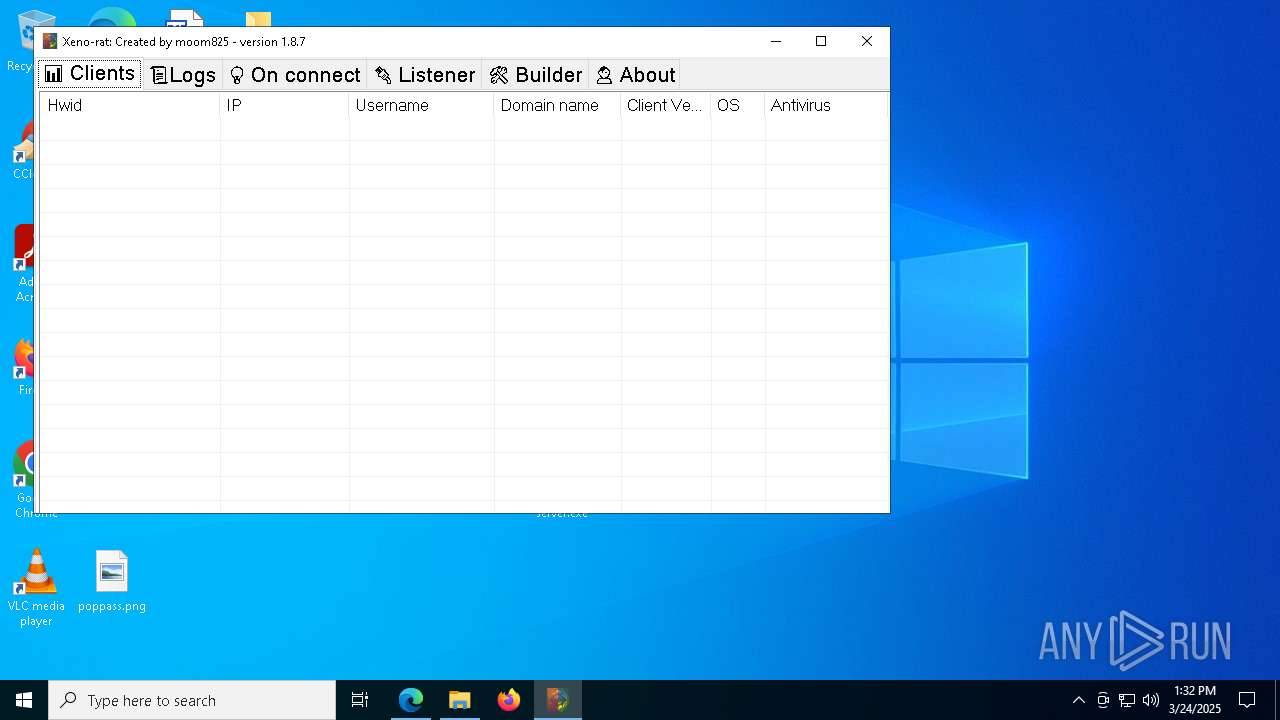1280x720 pixels.
Task: Select the Recycle Bin desktop icon
Action: click(x=22, y=40)
